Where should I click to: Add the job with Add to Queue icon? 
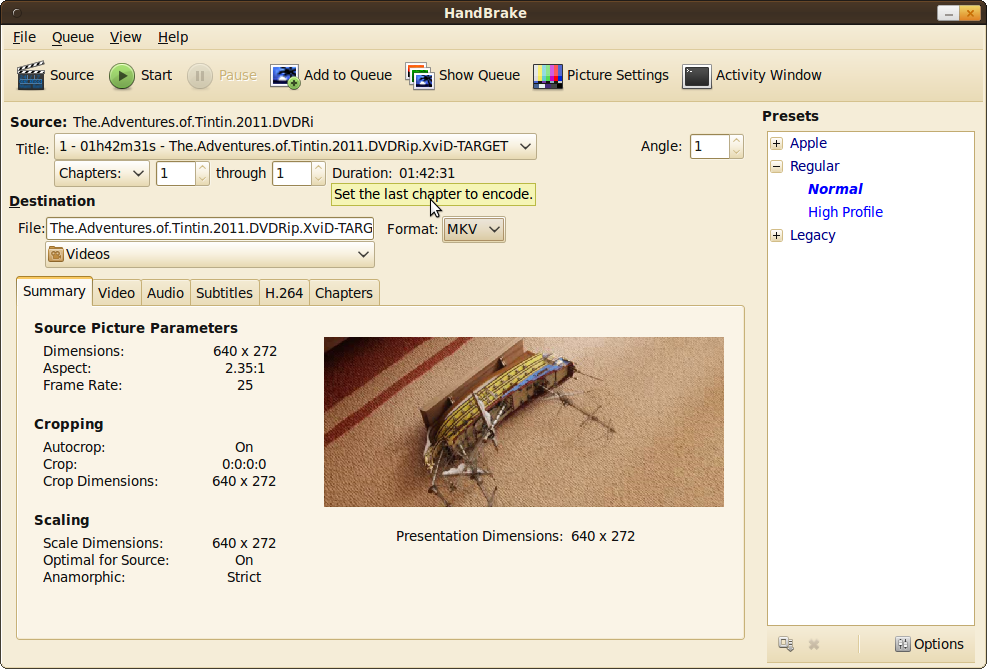tap(285, 76)
